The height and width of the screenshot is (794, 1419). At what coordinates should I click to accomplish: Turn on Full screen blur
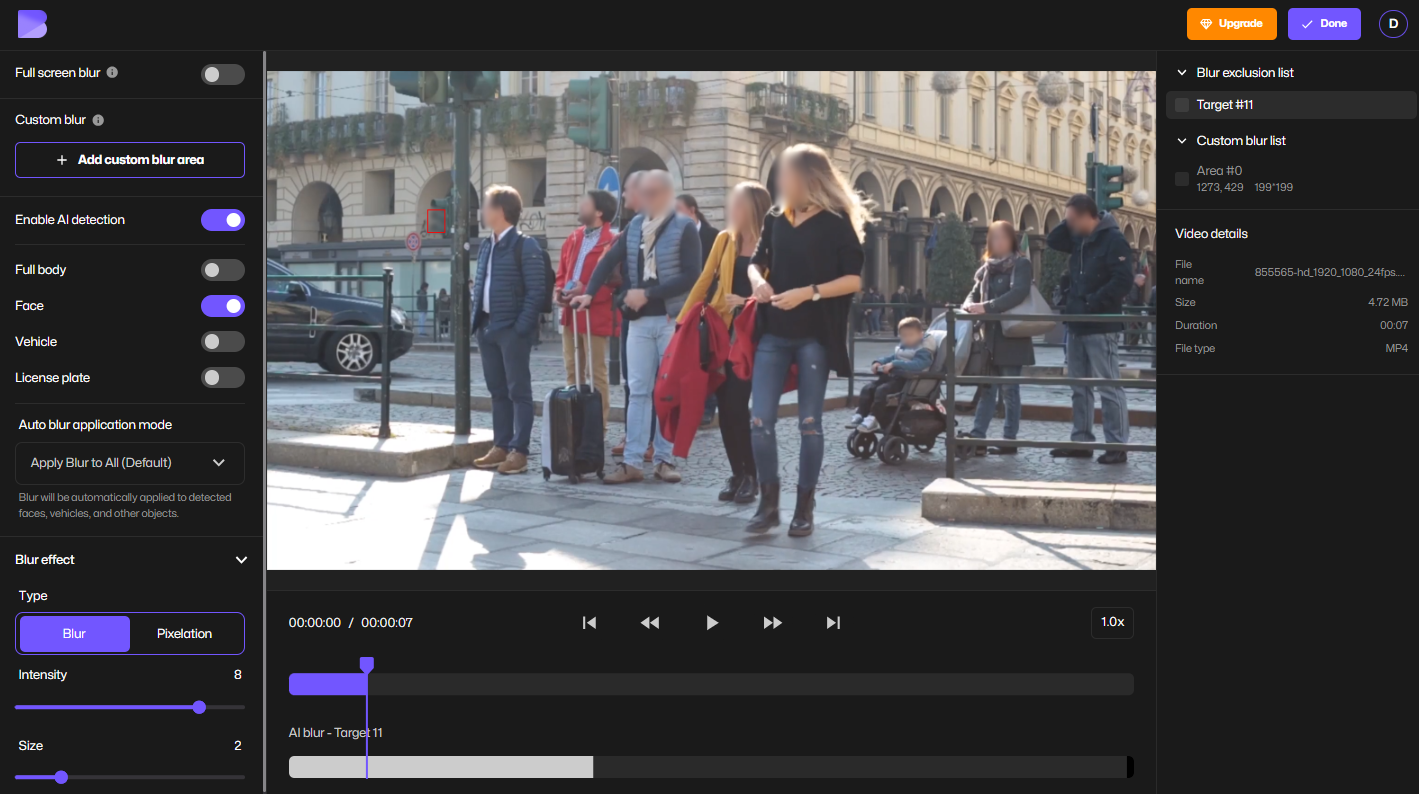pyautogui.click(x=222, y=73)
